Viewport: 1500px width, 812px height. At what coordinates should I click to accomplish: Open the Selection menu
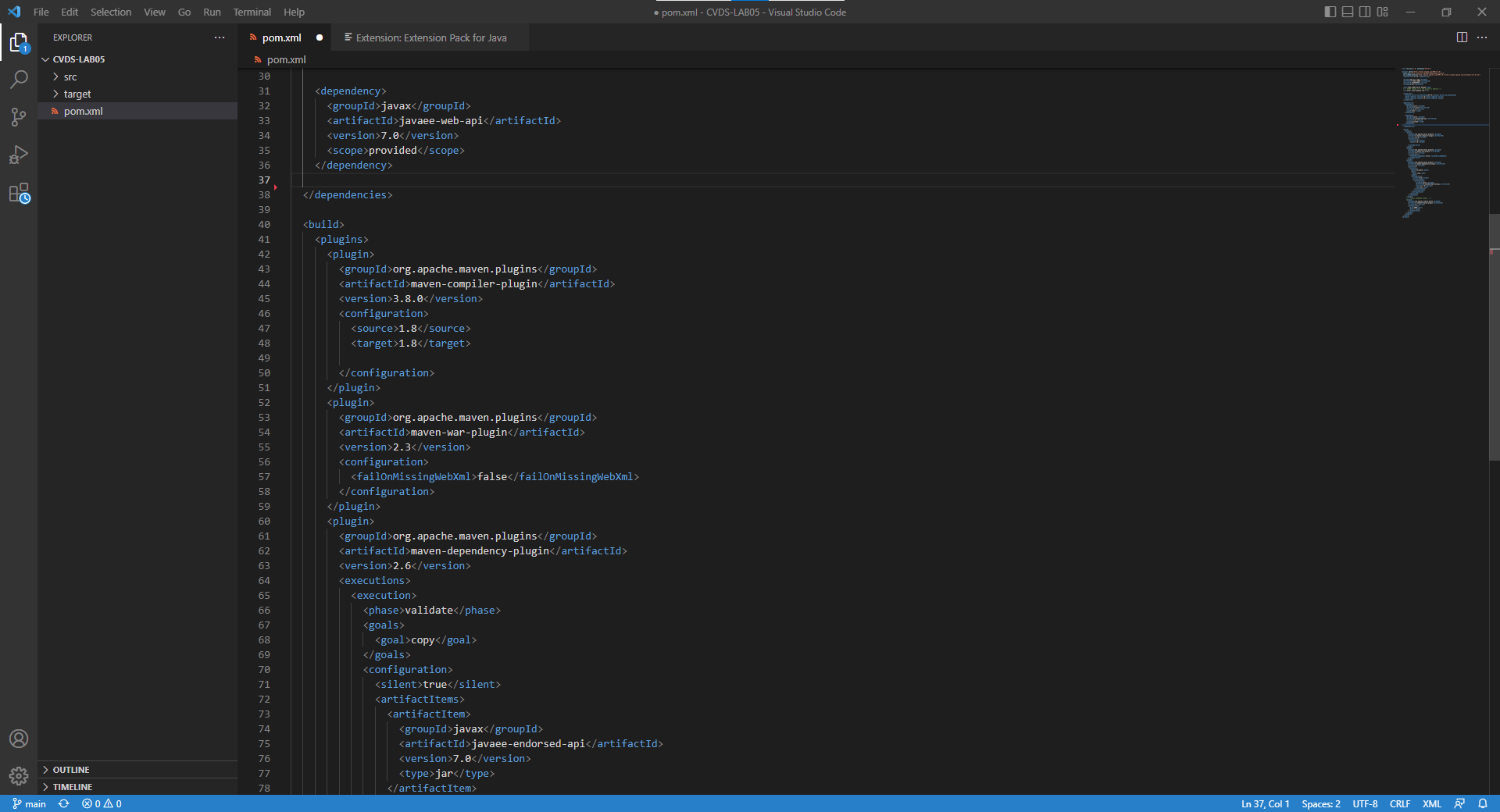coord(111,12)
